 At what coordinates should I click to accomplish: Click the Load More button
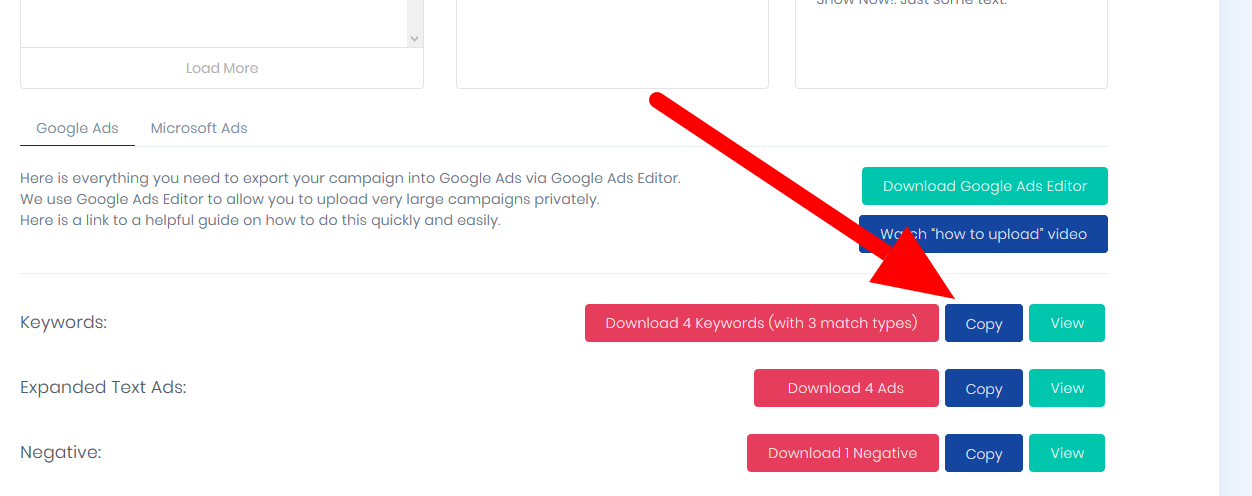point(222,68)
